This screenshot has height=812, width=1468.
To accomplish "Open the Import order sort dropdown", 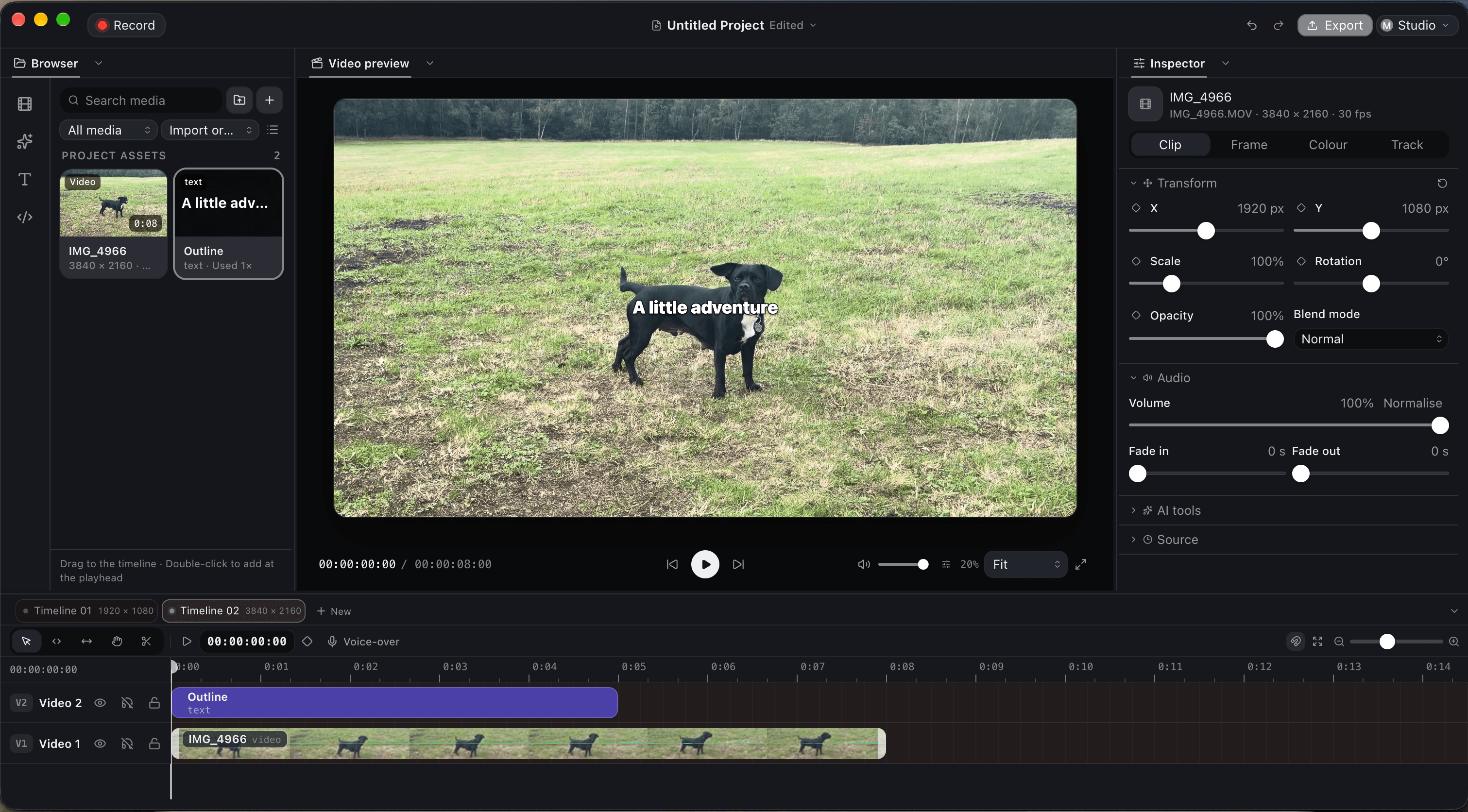I will (210, 130).
